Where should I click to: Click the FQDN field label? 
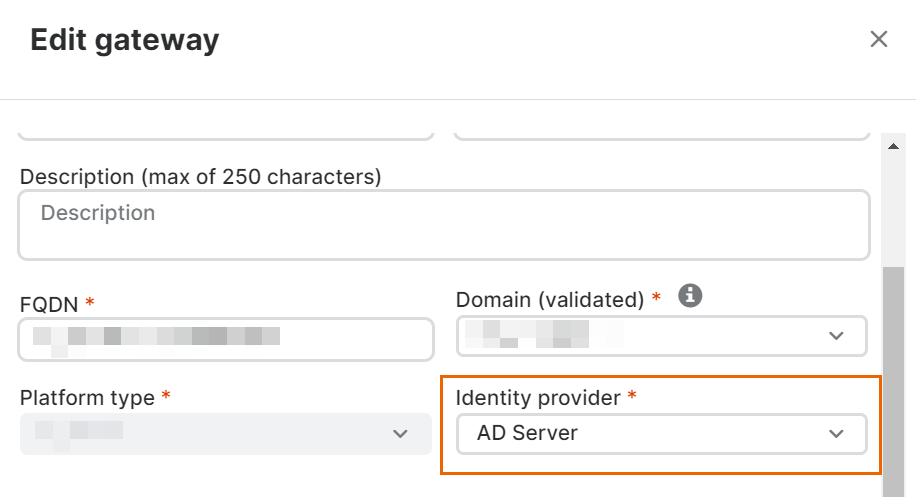(x=49, y=302)
